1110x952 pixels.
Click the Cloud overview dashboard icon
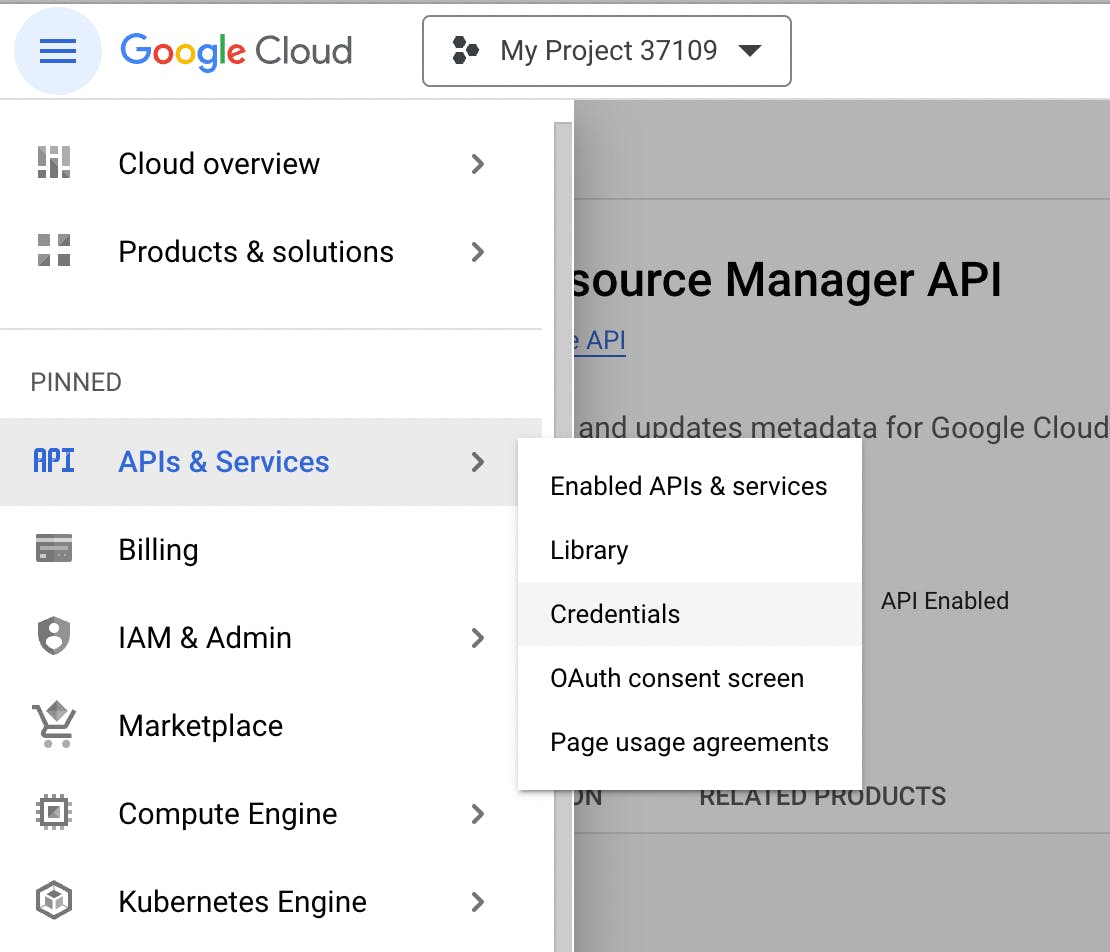pyautogui.click(x=54, y=163)
